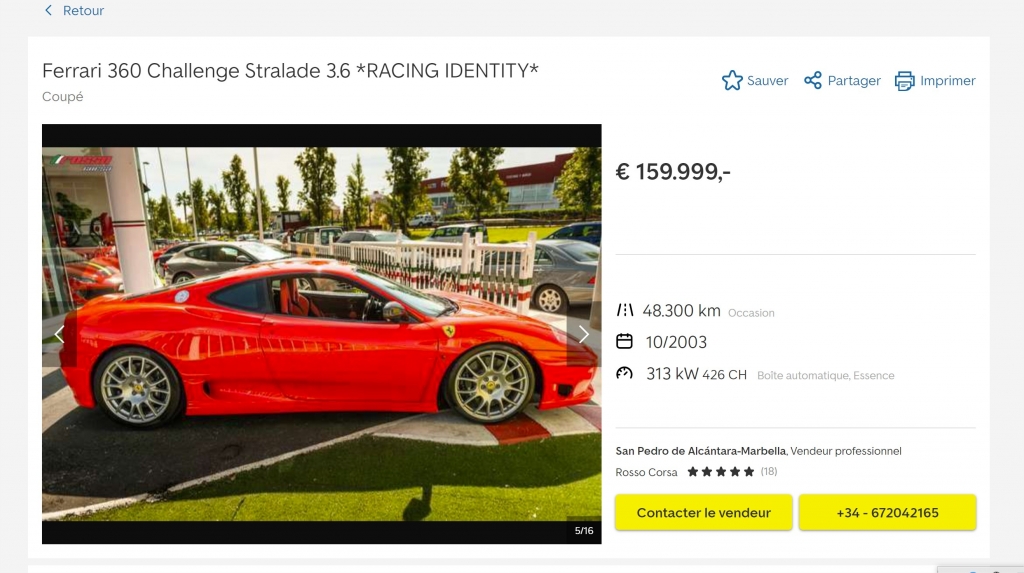Click the (18) reviews count

click(769, 471)
